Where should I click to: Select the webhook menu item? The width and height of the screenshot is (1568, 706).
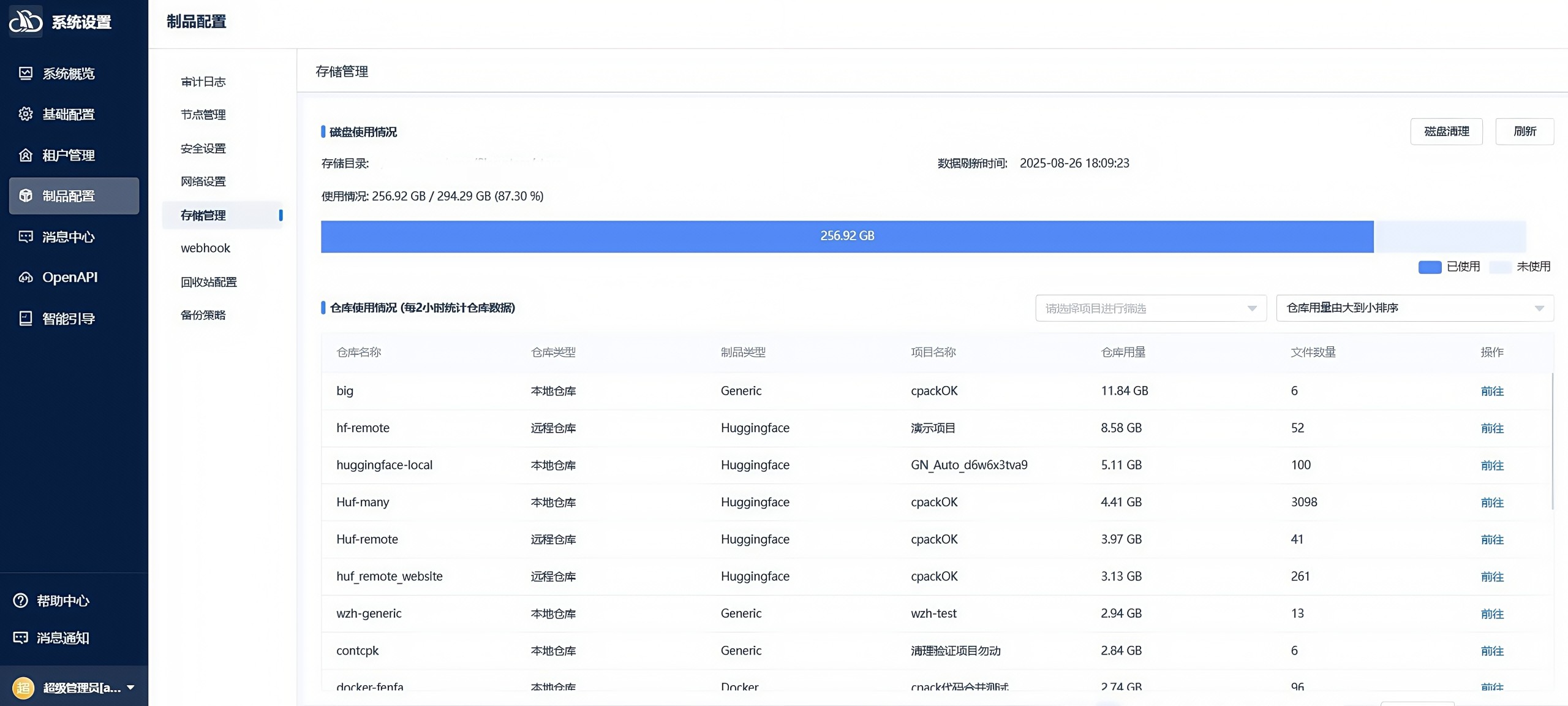pos(205,248)
